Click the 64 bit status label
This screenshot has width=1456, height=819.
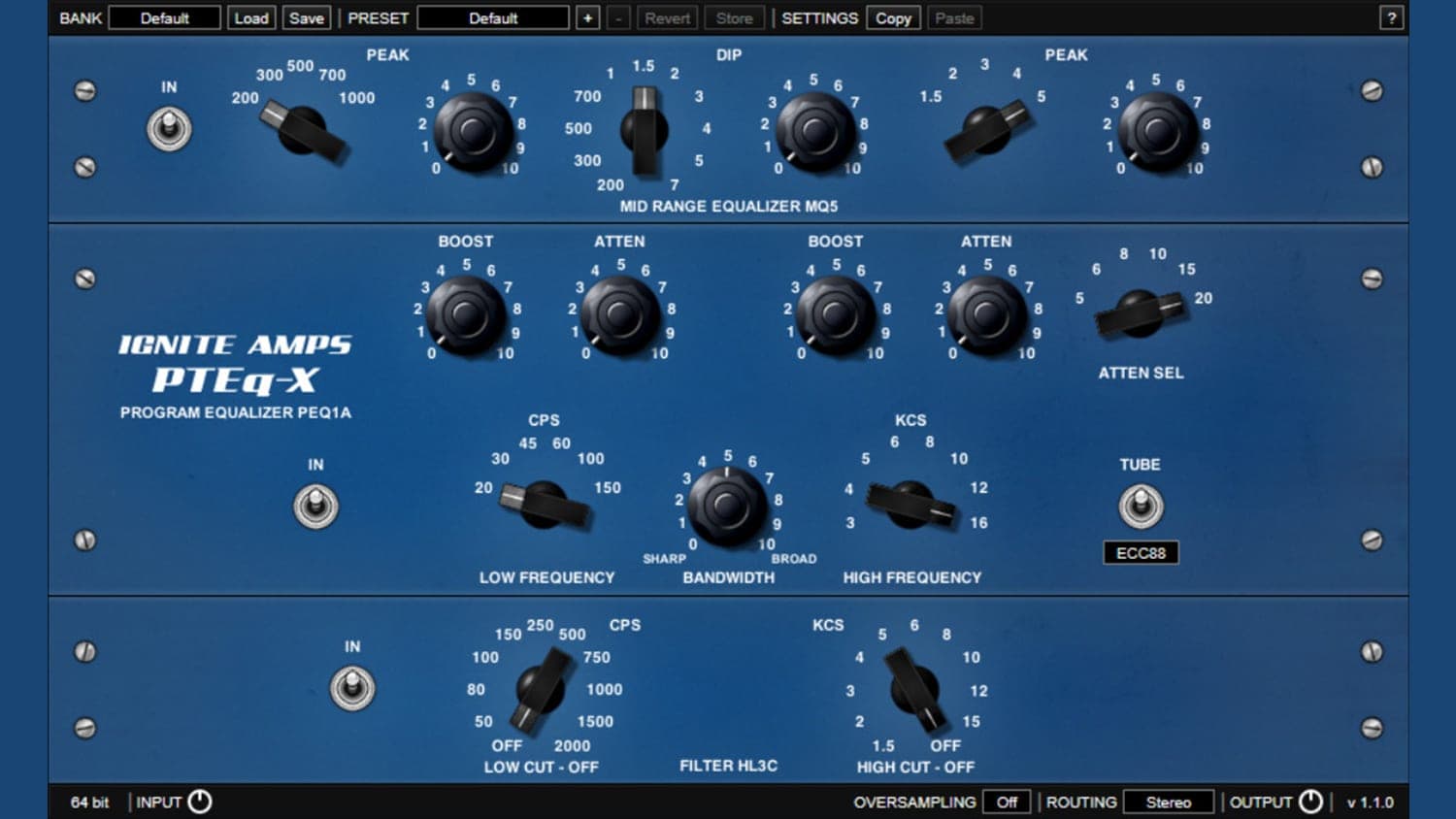pyautogui.click(x=89, y=803)
